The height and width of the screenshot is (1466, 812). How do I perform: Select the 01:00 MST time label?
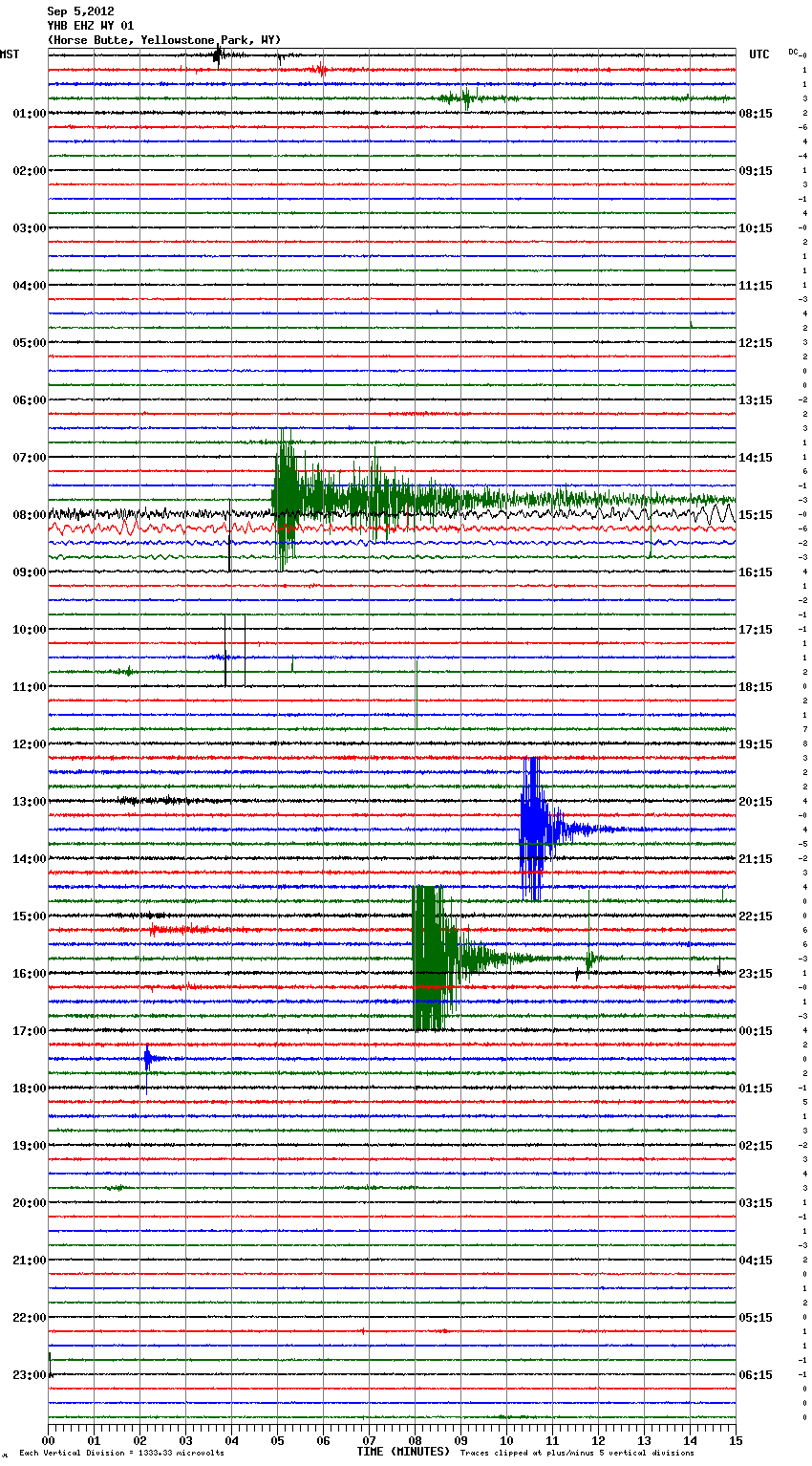pyautogui.click(x=29, y=114)
